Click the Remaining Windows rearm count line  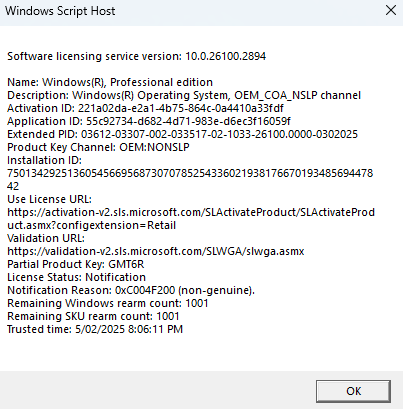coord(108,303)
